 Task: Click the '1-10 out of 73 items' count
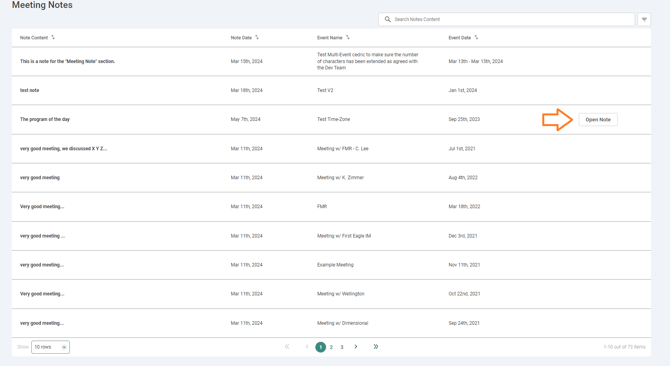pos(624,347)
